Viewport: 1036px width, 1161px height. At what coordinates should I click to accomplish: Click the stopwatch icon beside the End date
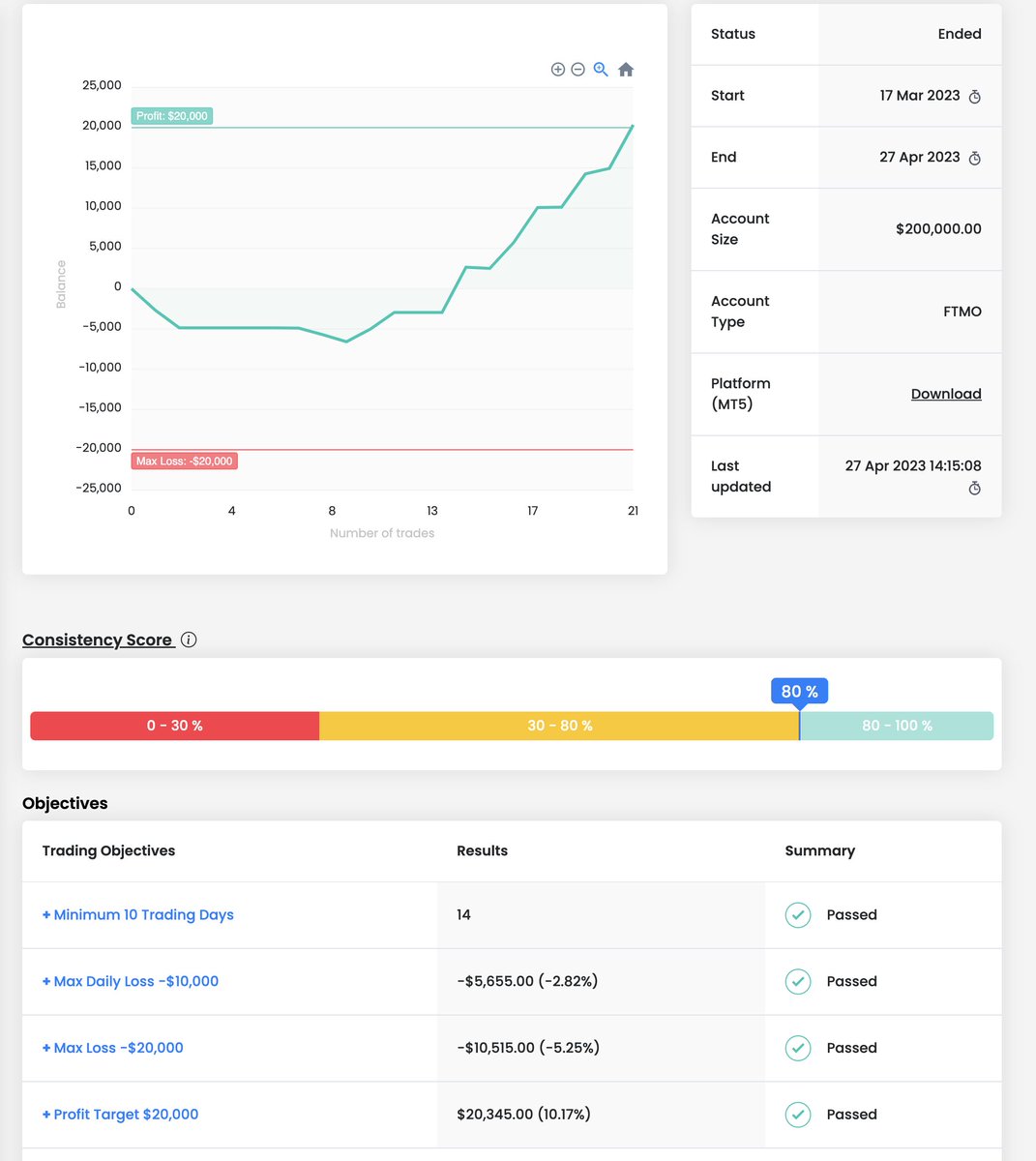click(974, 158)
